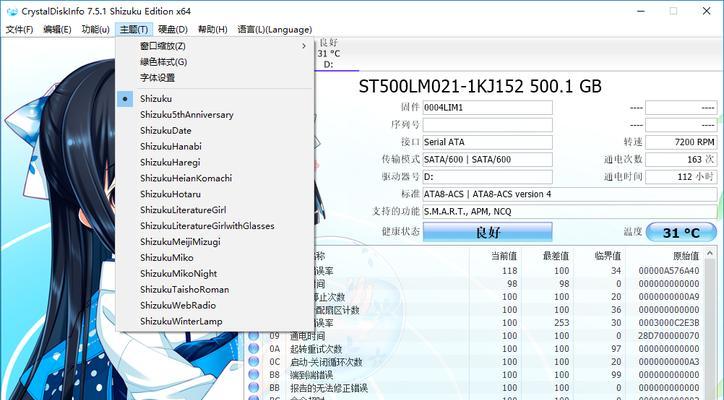Click the 标准 field ATA8-ACS version 4
This screenshot has width=724, height=400.
pyautogui.click(x=570, y=194)
